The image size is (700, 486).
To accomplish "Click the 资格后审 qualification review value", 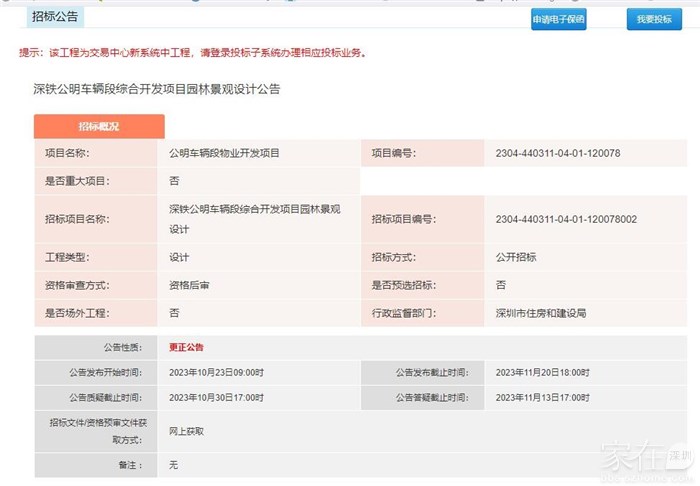I will point(189,285).
